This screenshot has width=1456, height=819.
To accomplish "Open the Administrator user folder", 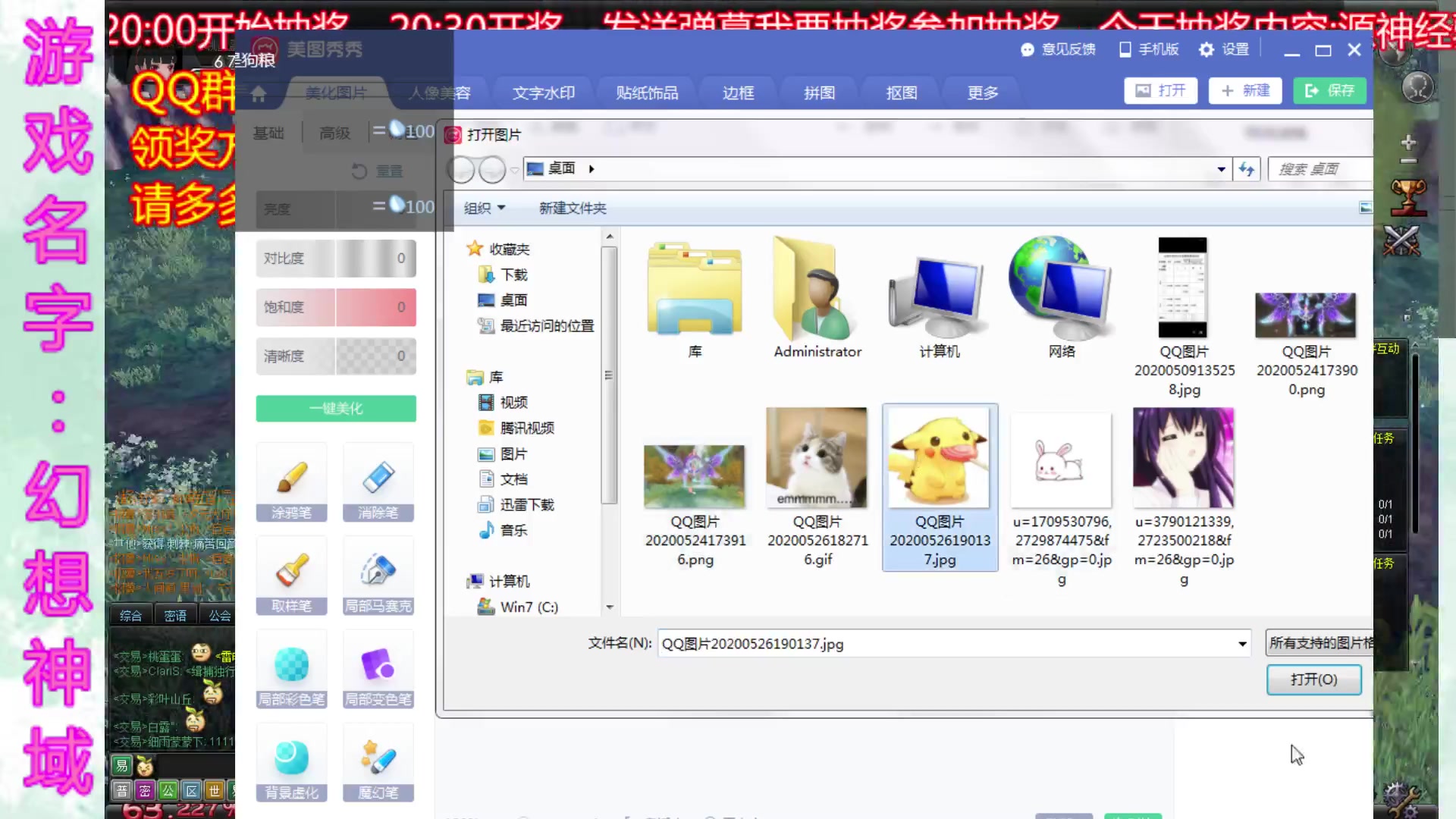I will coord(817,298).
